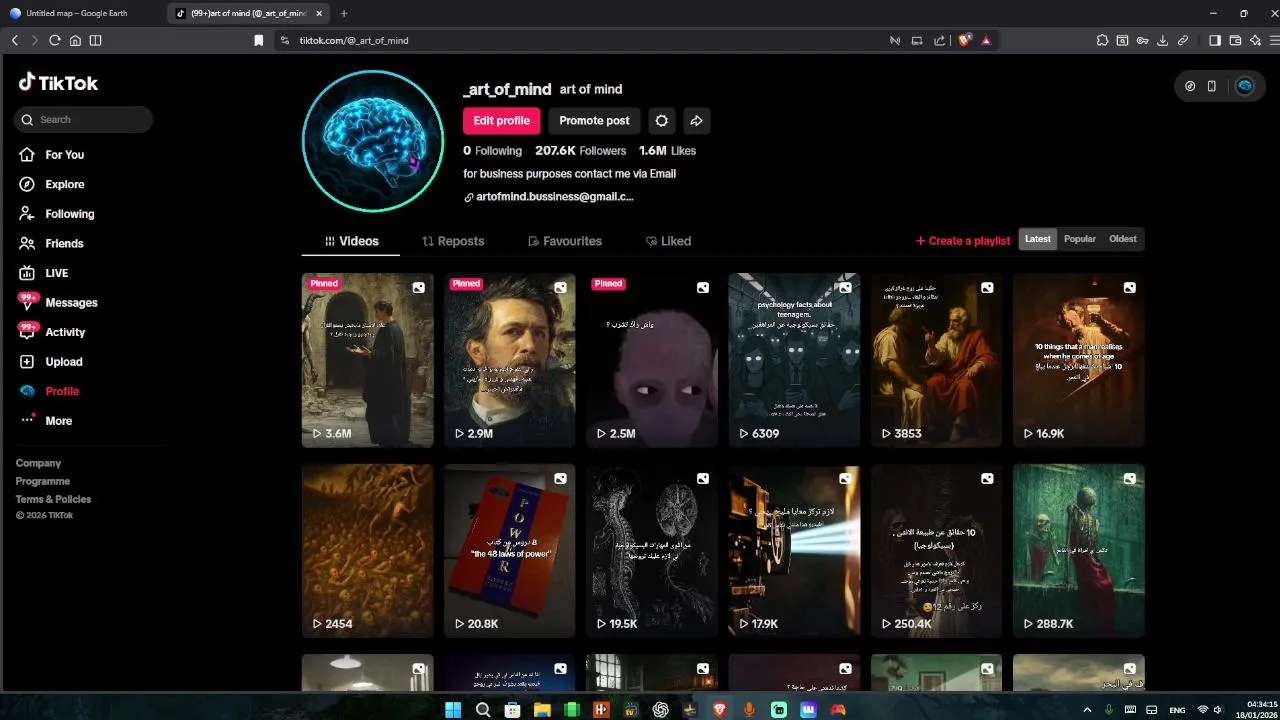Open the Upload page

tap(50, 362)
